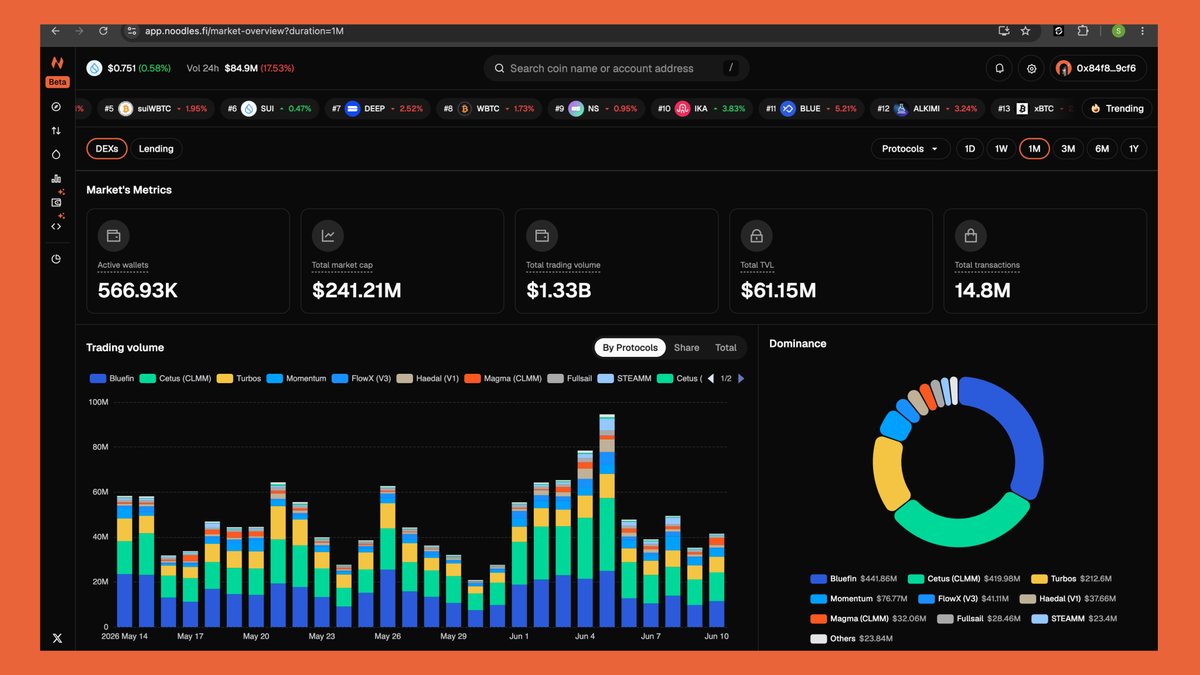
Task: Select the 3M duration
Action: point(1068,149)
